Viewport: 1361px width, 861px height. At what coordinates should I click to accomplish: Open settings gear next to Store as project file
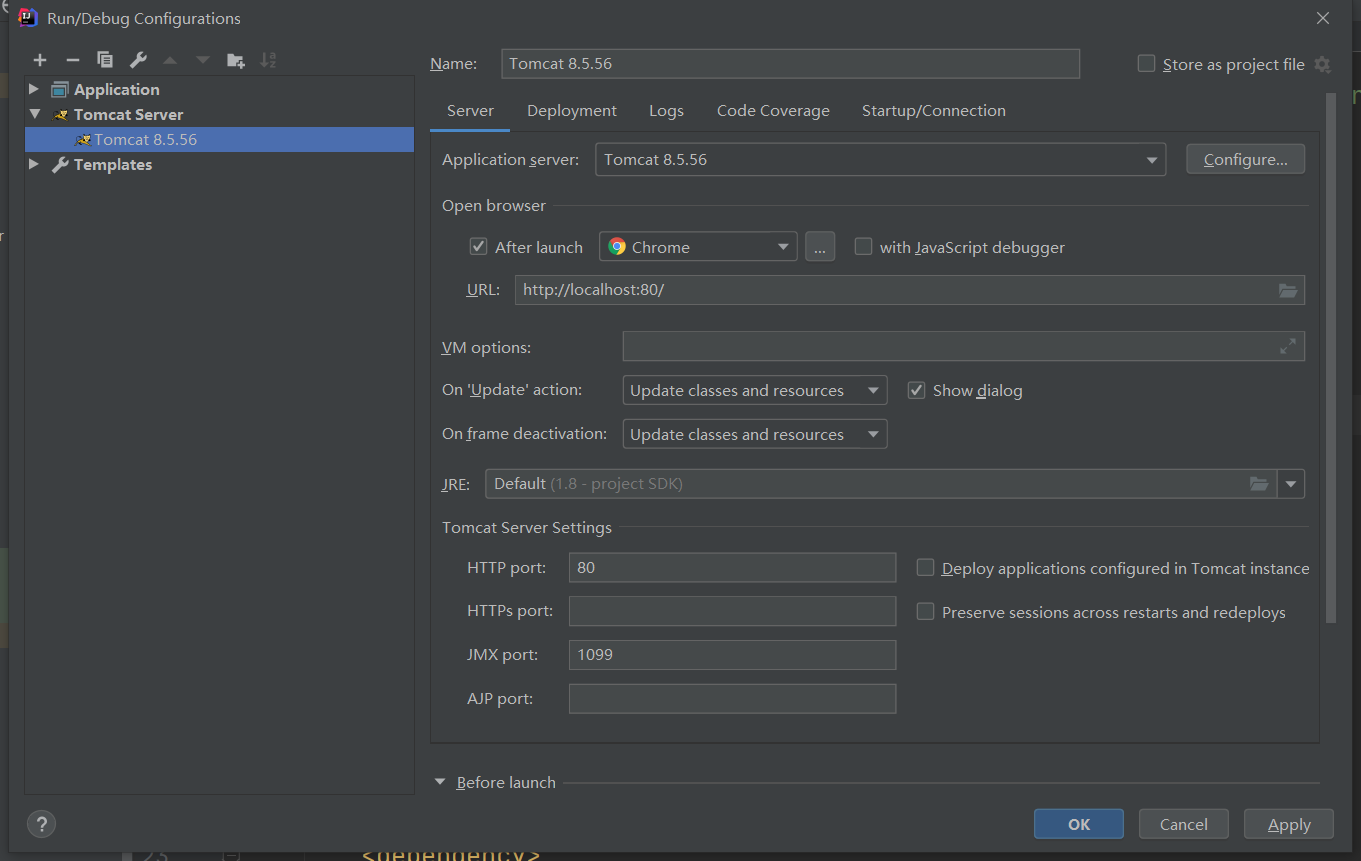1322,64
